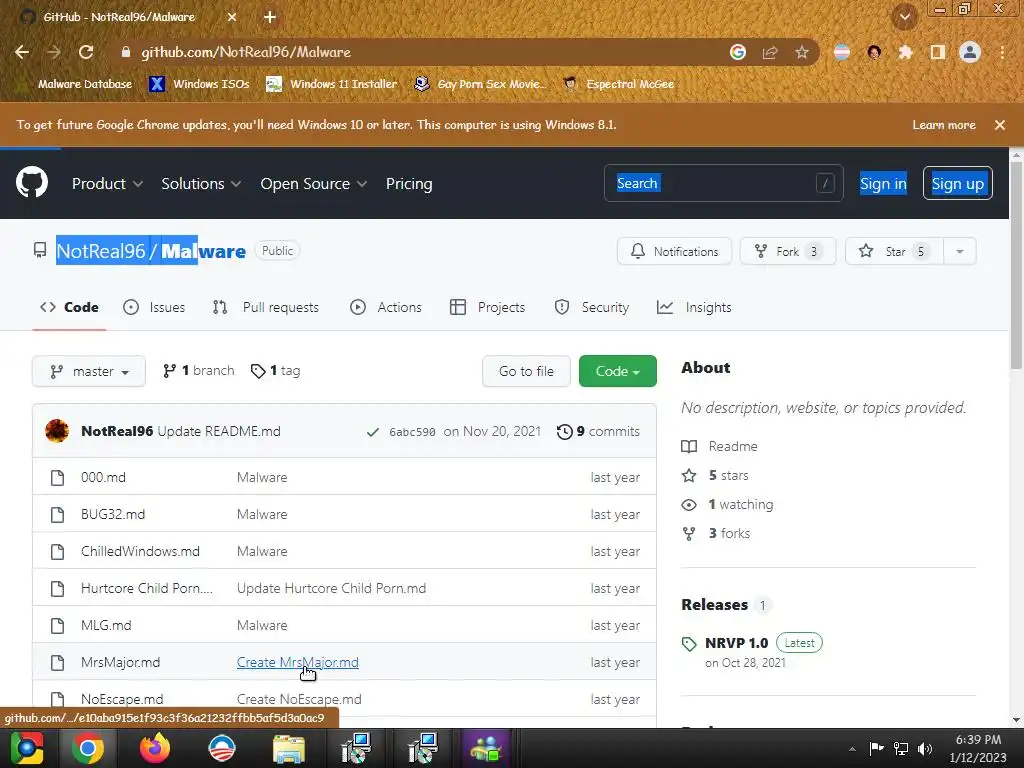Switch to the Issues tab
Image resolution: width=1024 pixels, height=768 pixels.
pyautogui.click(x=154, y=308)
